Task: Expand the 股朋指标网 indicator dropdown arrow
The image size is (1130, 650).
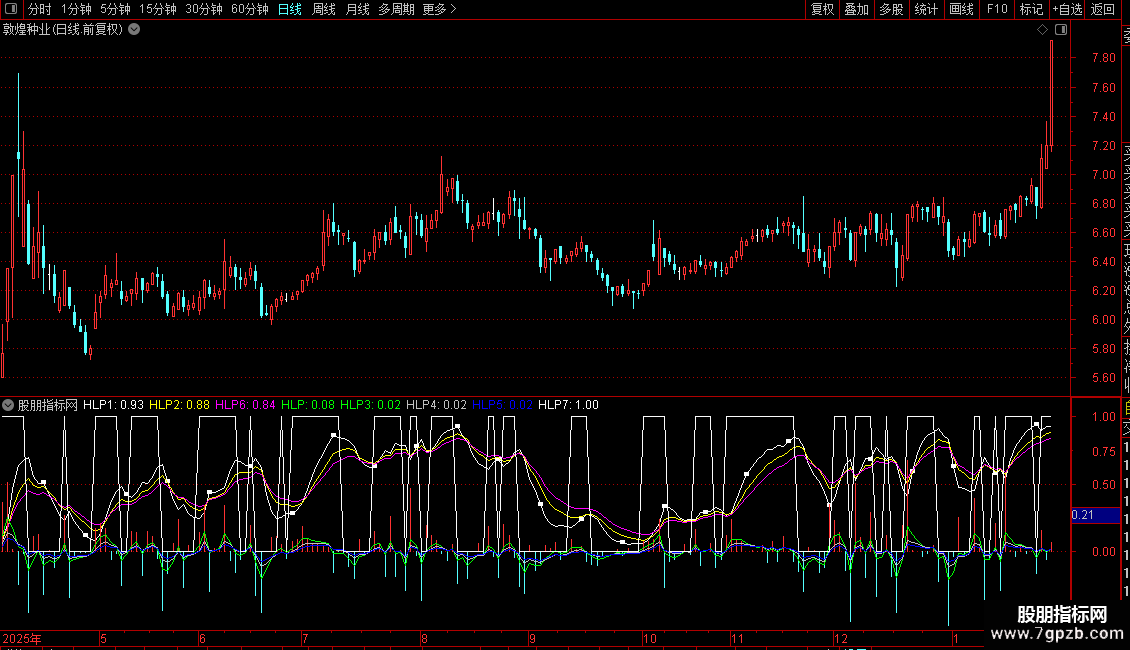Action: click(x=9, y=405)
